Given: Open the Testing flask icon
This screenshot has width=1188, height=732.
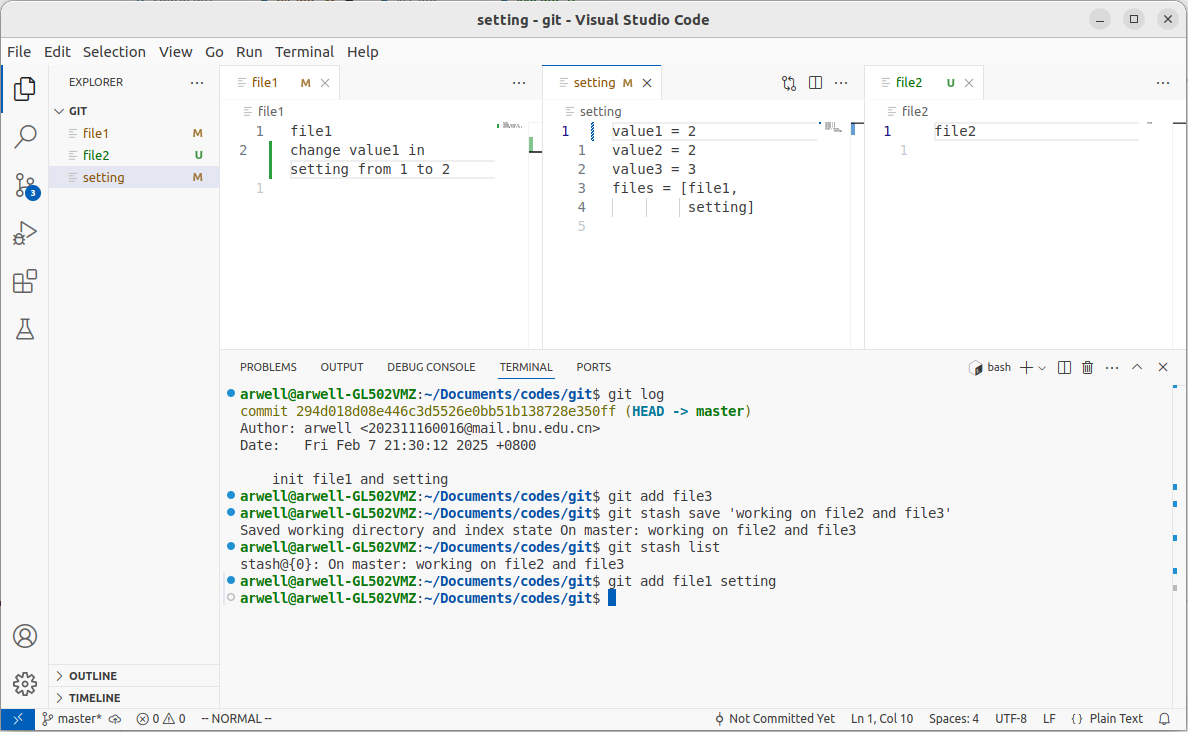Looking at the screenshot, I should (25, 329).
